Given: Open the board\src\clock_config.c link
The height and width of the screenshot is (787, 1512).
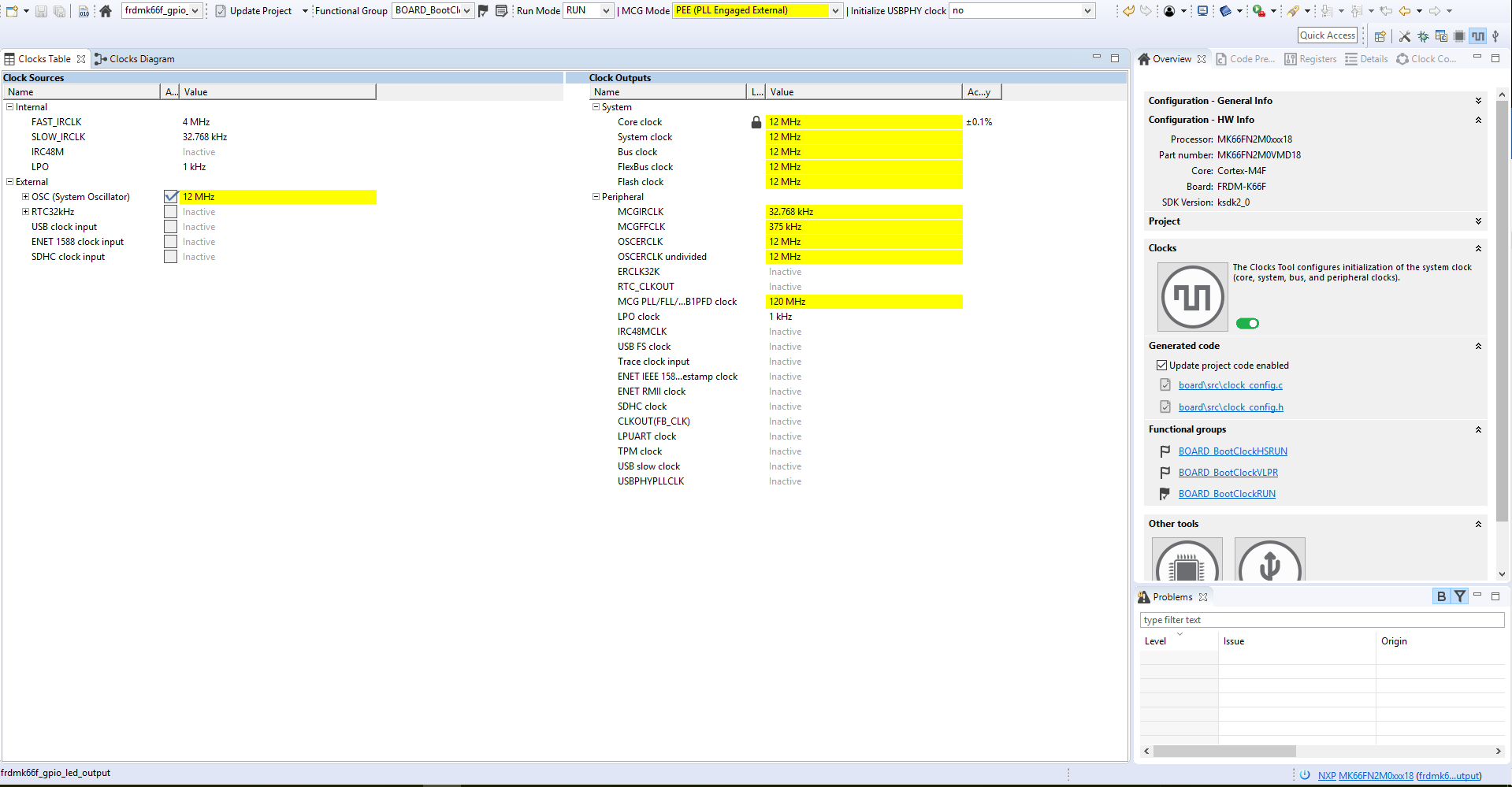Looking at the screenshot, I should (x=1230, y=385).
